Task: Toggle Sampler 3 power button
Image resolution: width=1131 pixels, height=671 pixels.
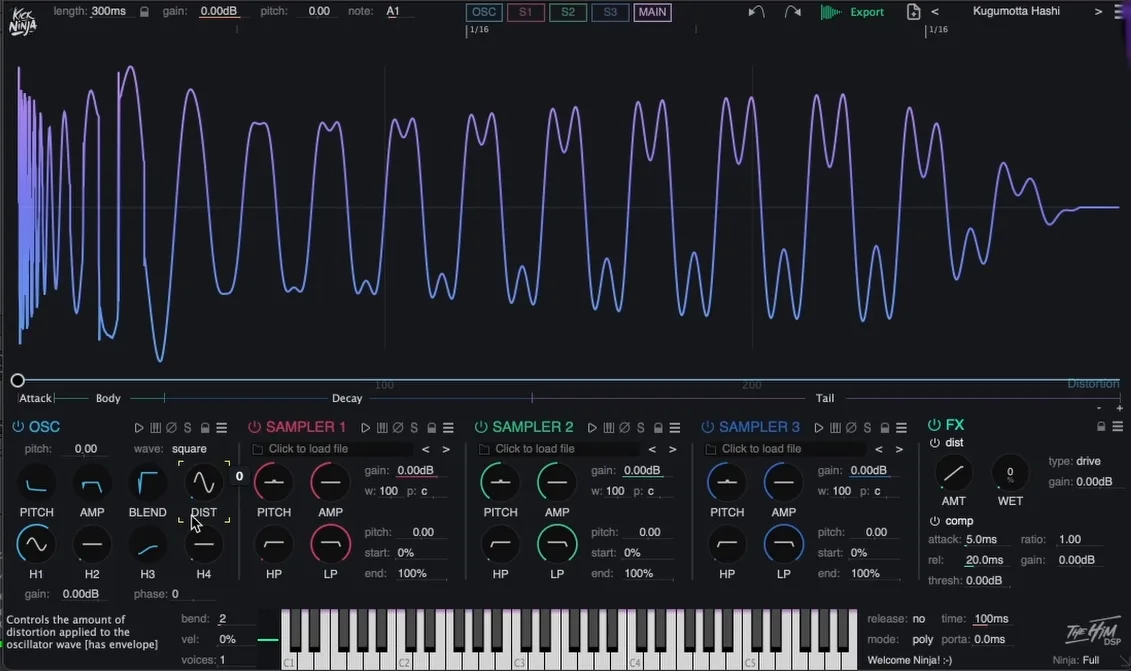Action: (708, 426)
